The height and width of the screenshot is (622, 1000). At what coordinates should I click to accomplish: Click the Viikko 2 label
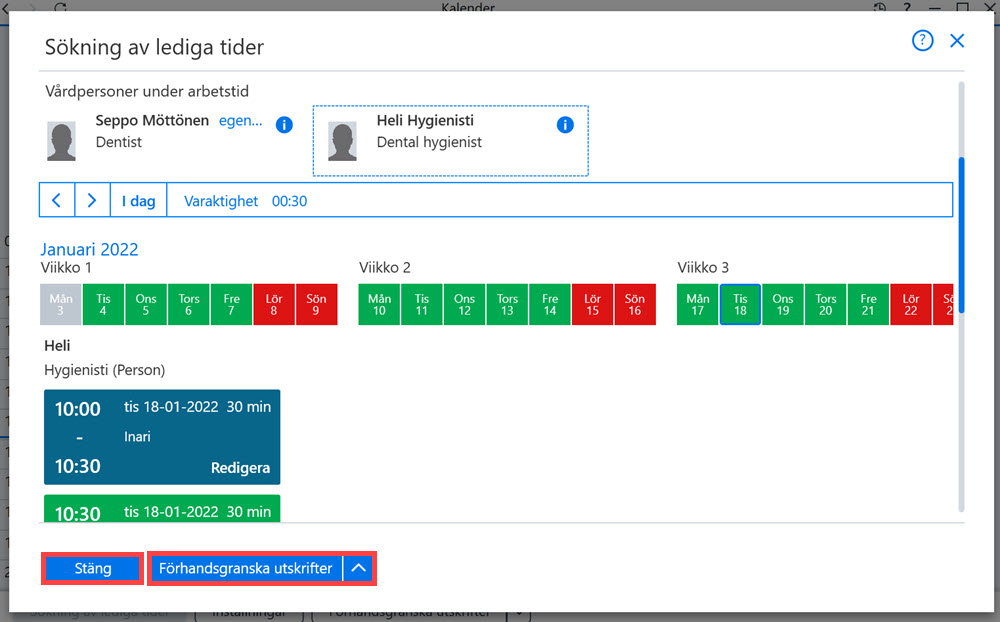pos(385,267)
